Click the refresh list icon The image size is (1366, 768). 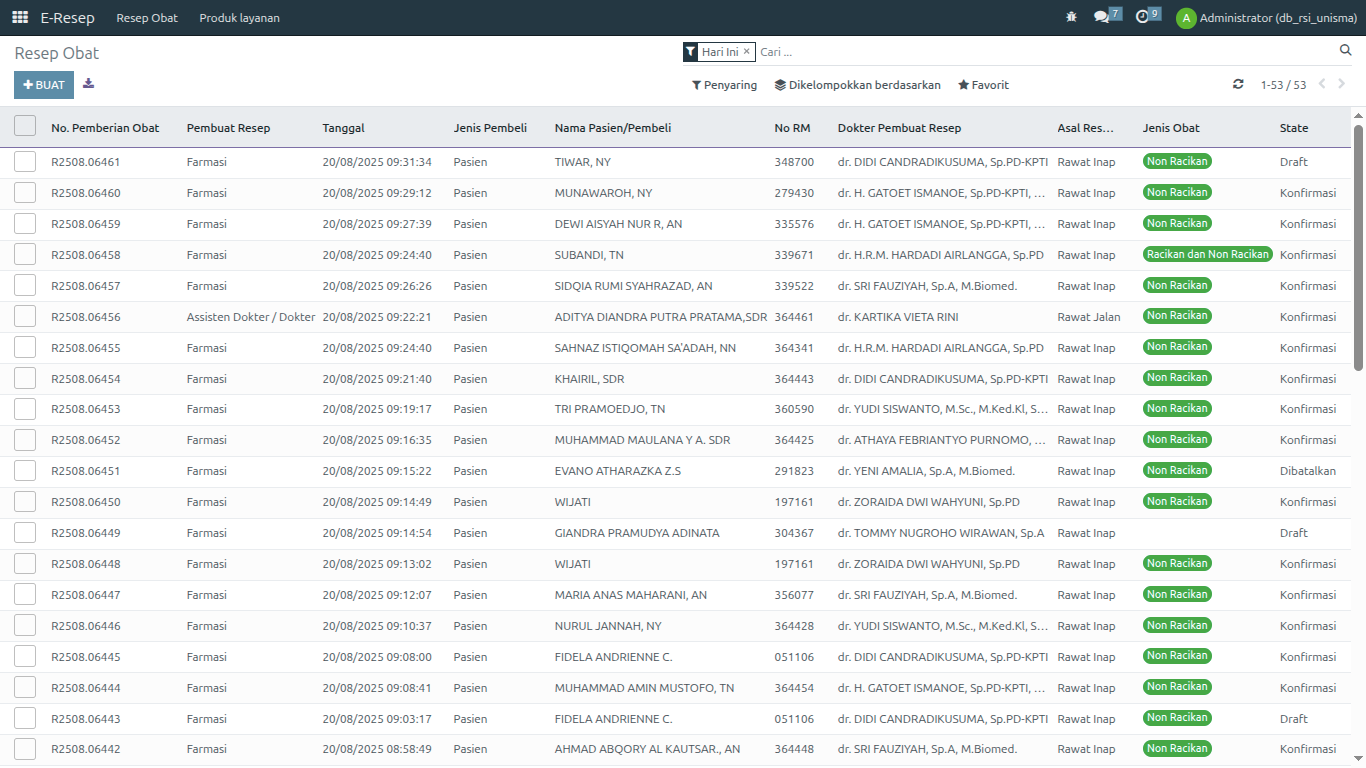(1238, 85)
